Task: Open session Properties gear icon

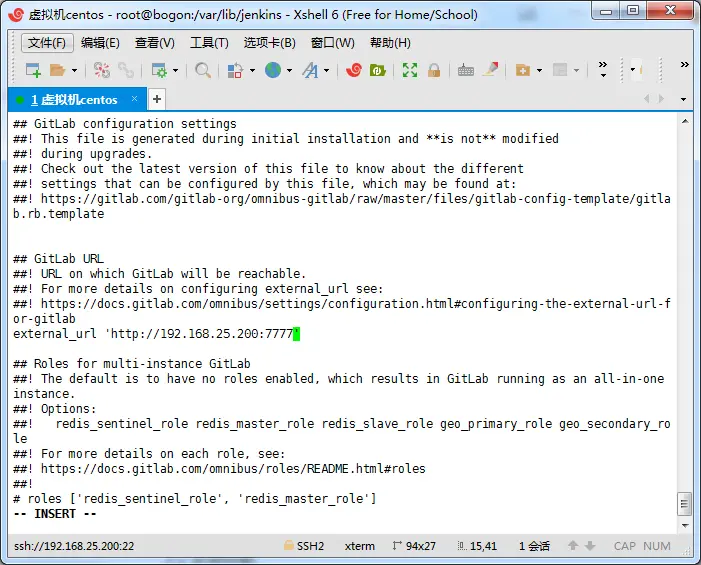Action: (x=159, y=70)
